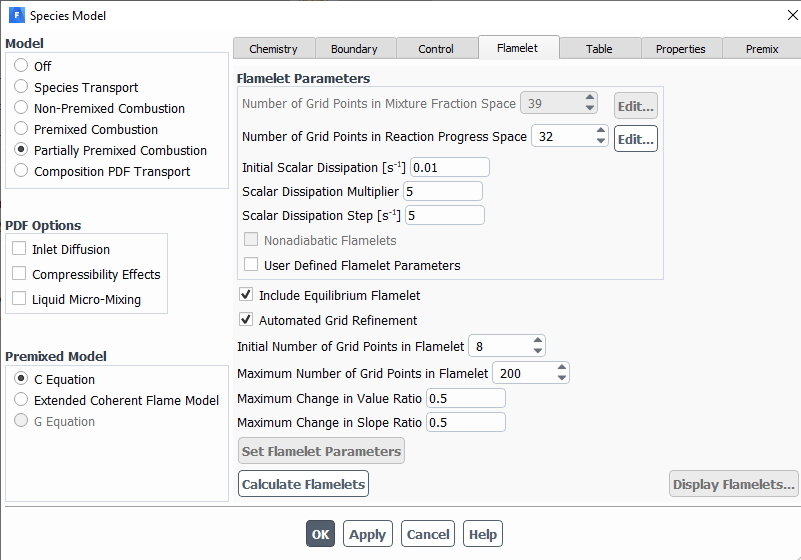Toggle Compressibility Effects checkbox

19,274
